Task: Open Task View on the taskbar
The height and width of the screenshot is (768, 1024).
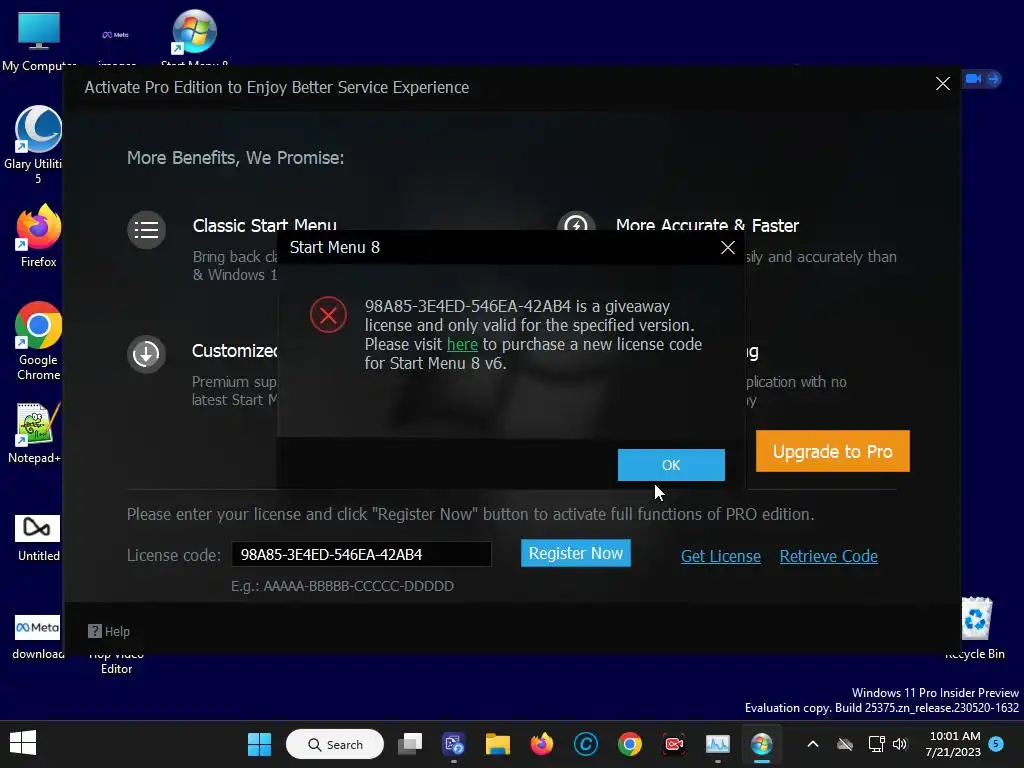Action: click(x=410, y=744)
